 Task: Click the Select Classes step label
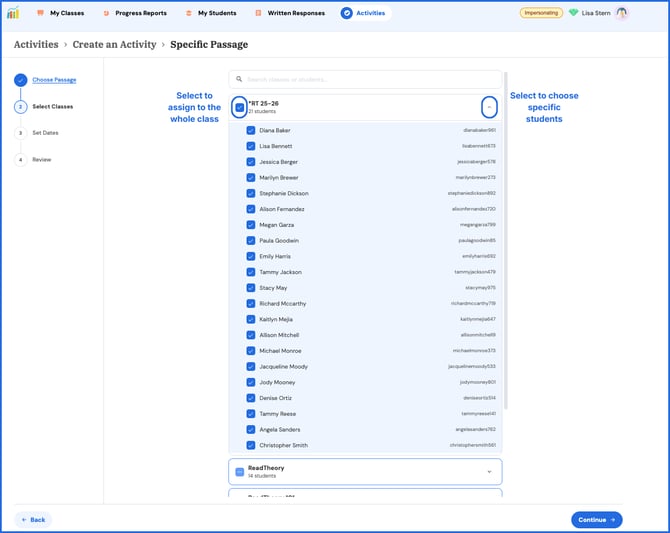click(x=53, y=106)
